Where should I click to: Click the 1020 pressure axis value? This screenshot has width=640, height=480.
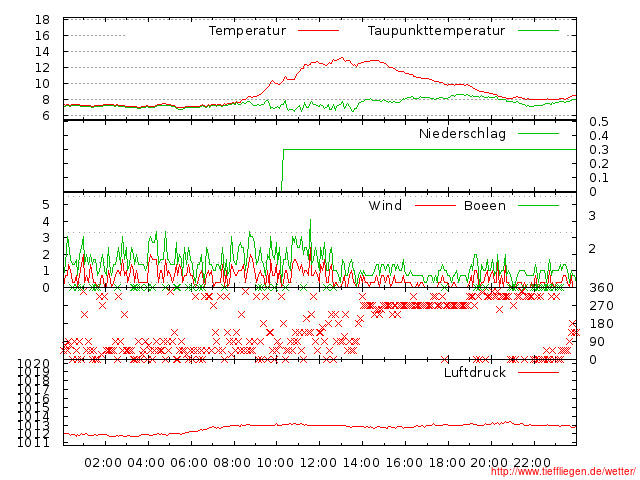pyautogui.click(x=34, y=363)
